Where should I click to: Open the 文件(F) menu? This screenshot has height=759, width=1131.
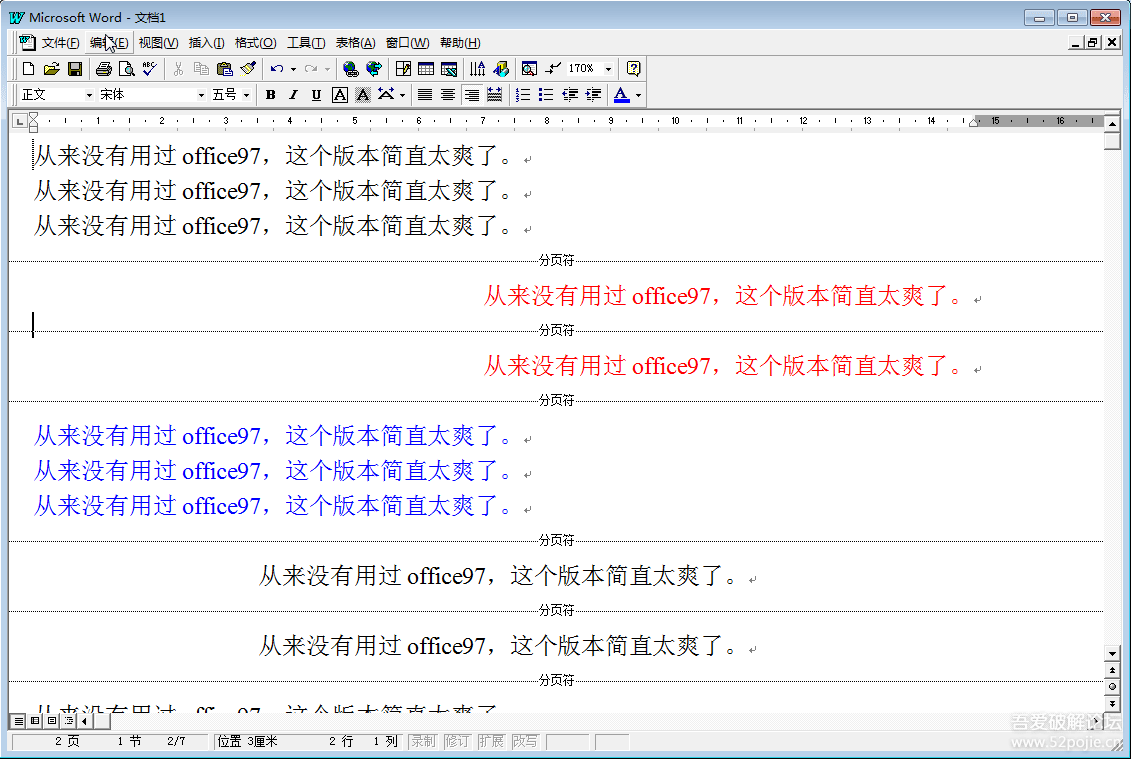(61, 43)
